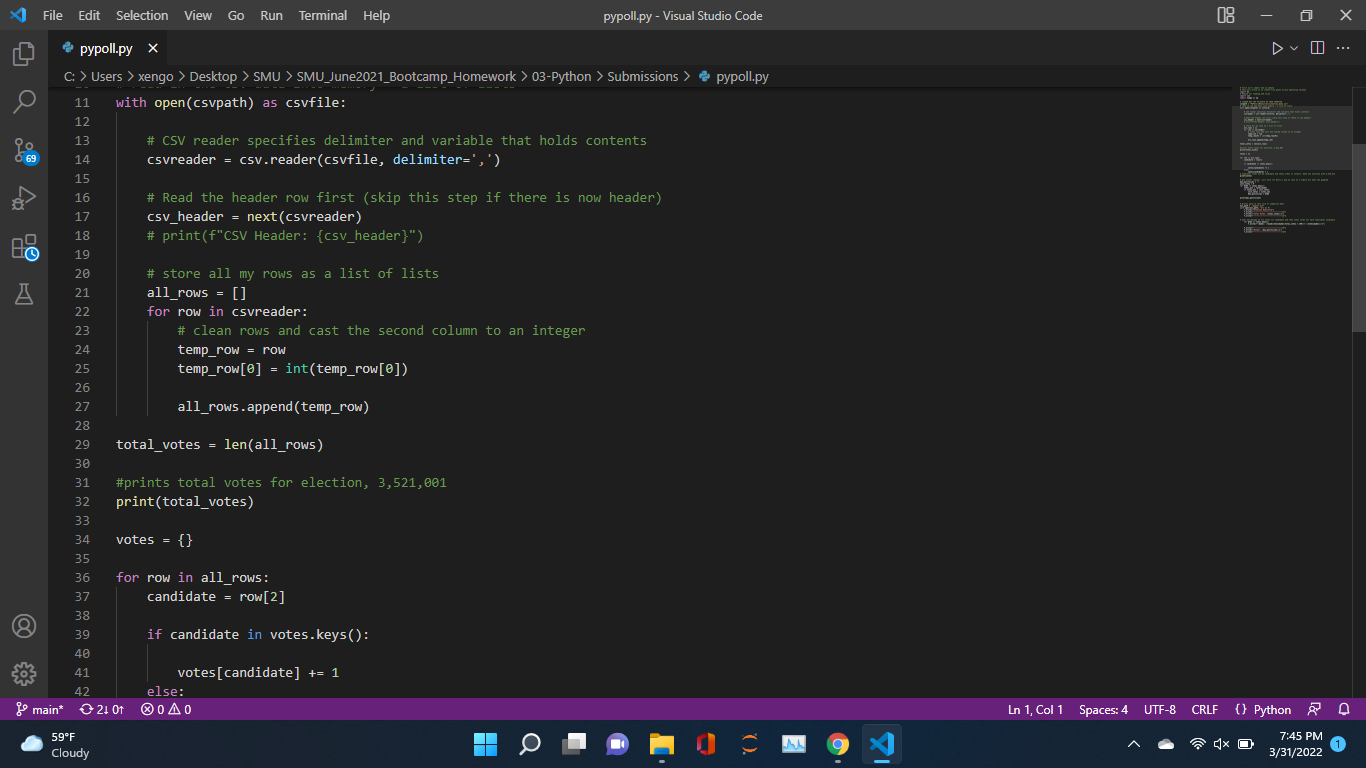
Task: Run the Python file with play button
Action: click(x=1277, y=48)
